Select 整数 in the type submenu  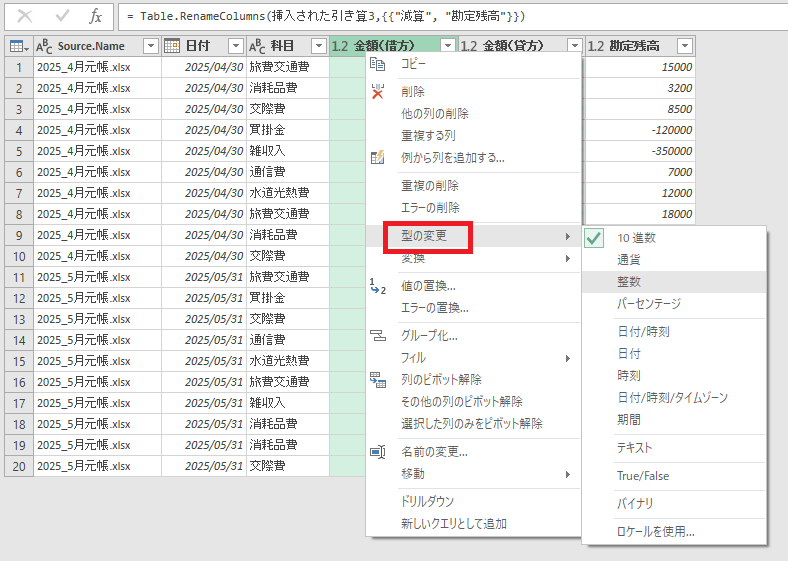tap(629, 281)
